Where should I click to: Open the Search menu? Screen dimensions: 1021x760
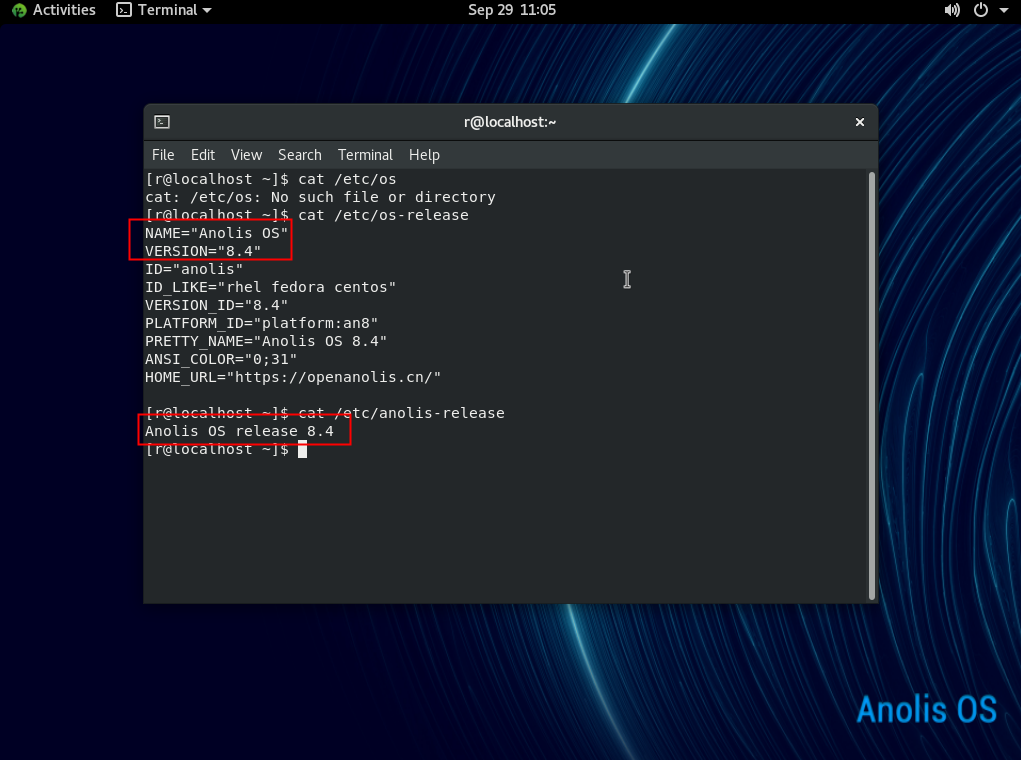[x=299, y=155]
